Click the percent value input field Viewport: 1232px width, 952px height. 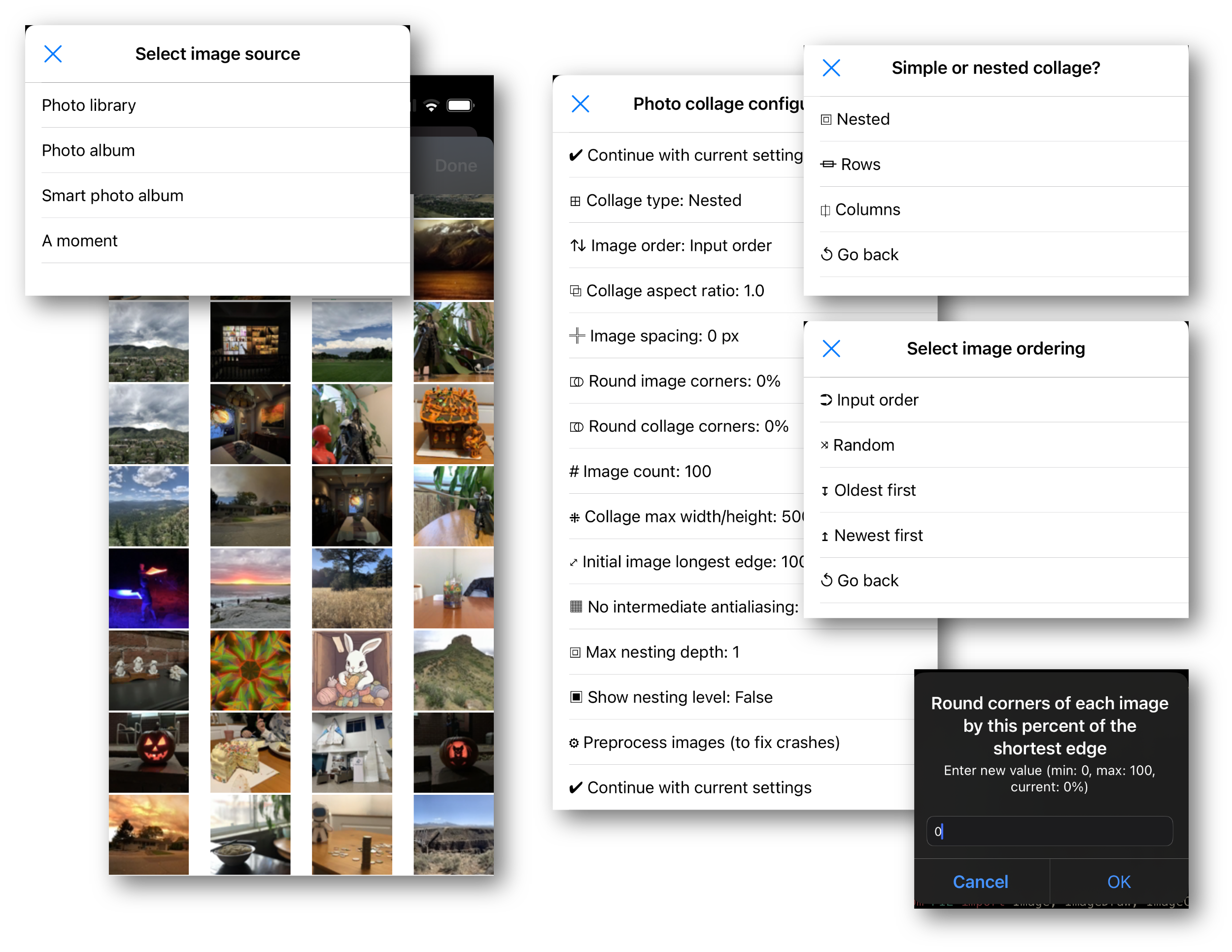tap(1049, 831)
